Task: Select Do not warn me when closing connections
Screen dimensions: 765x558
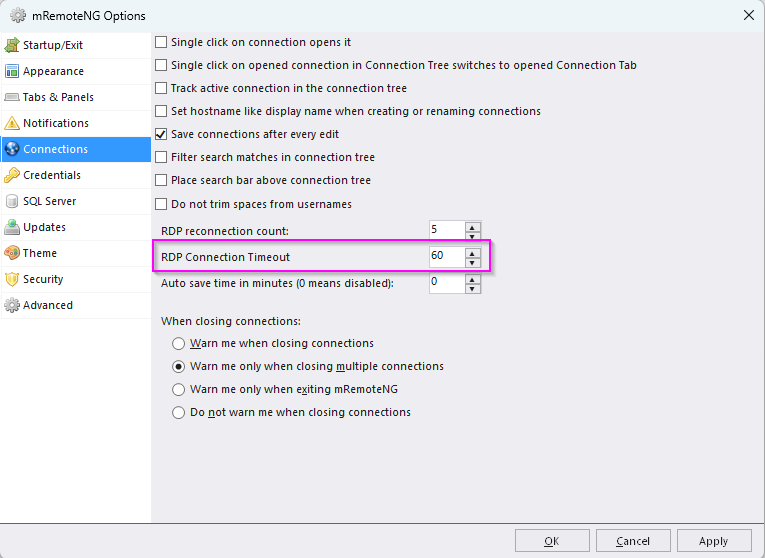Action: click(x=179, y=412)
